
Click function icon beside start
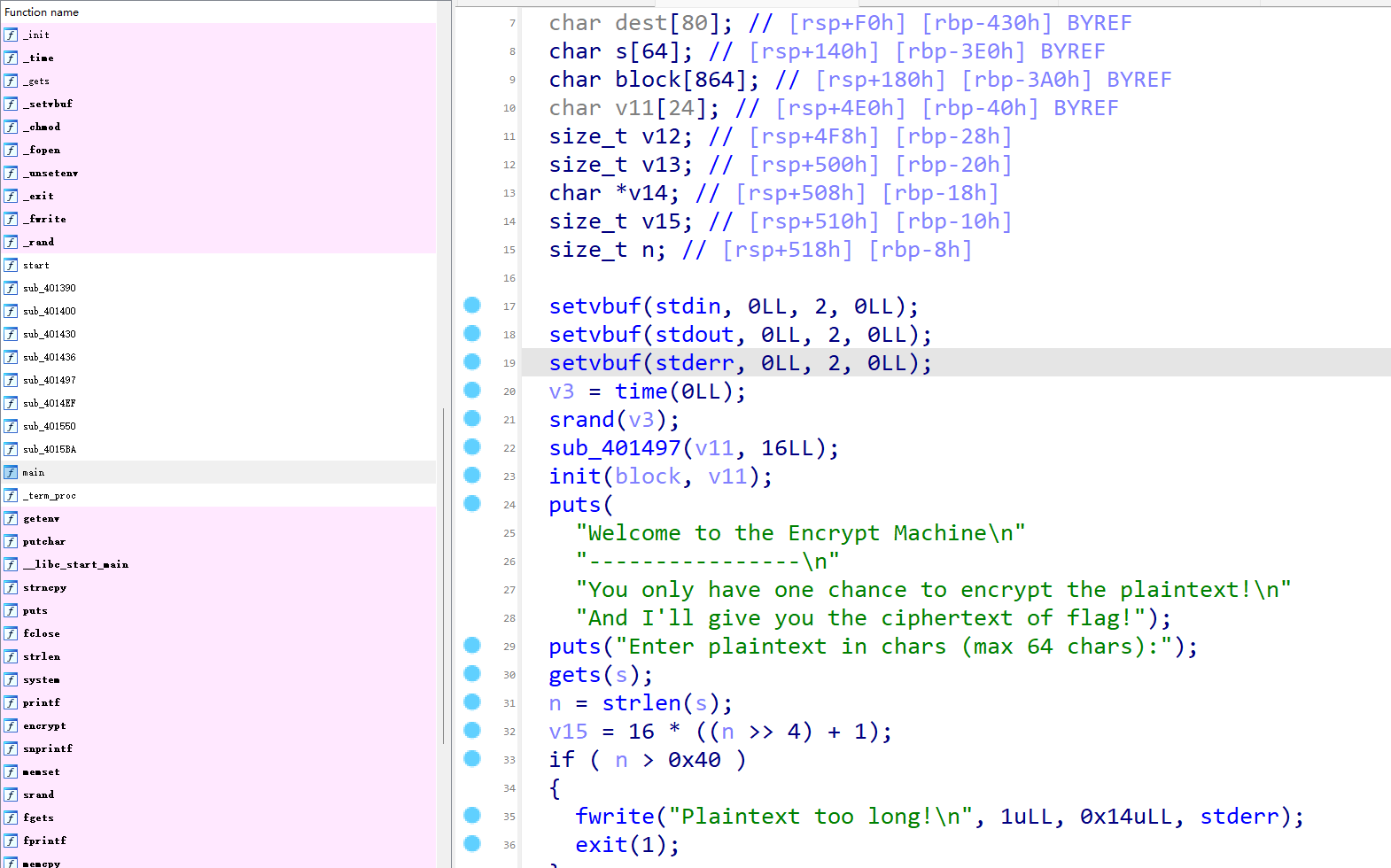11,265
